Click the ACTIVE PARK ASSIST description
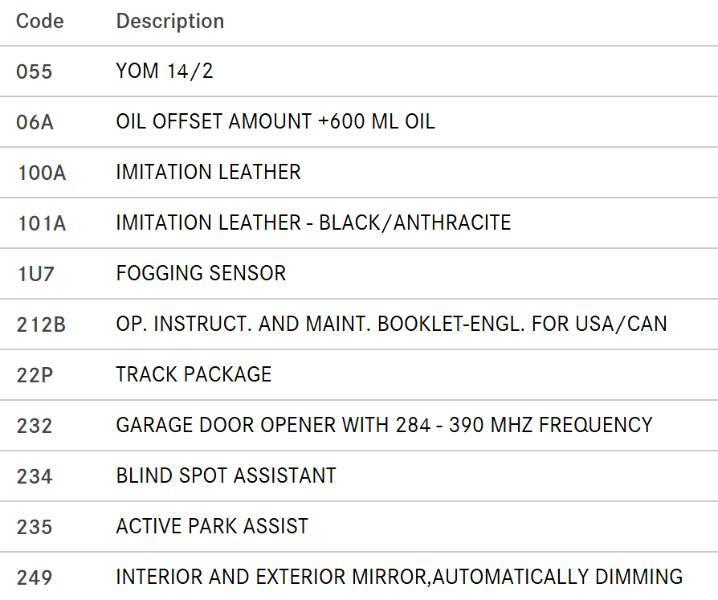This screenshot has height=600, width=718. click(212, 526)
